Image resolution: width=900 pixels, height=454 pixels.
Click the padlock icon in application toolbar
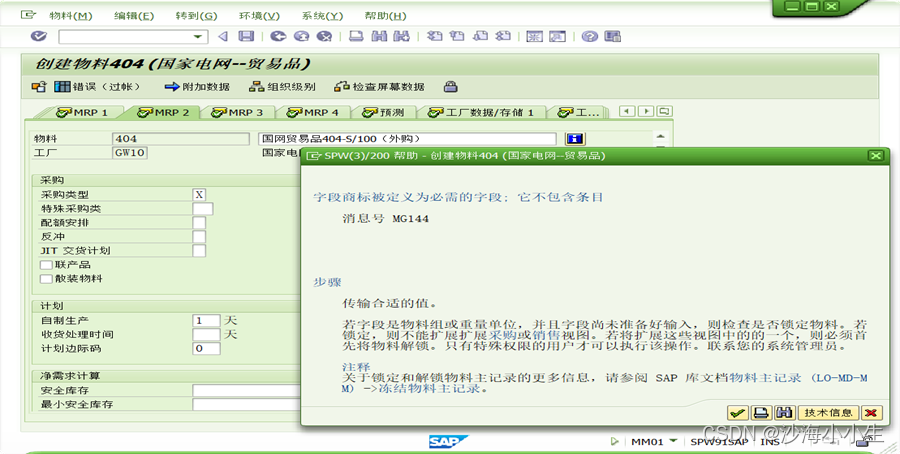click(x=451, y=87)
